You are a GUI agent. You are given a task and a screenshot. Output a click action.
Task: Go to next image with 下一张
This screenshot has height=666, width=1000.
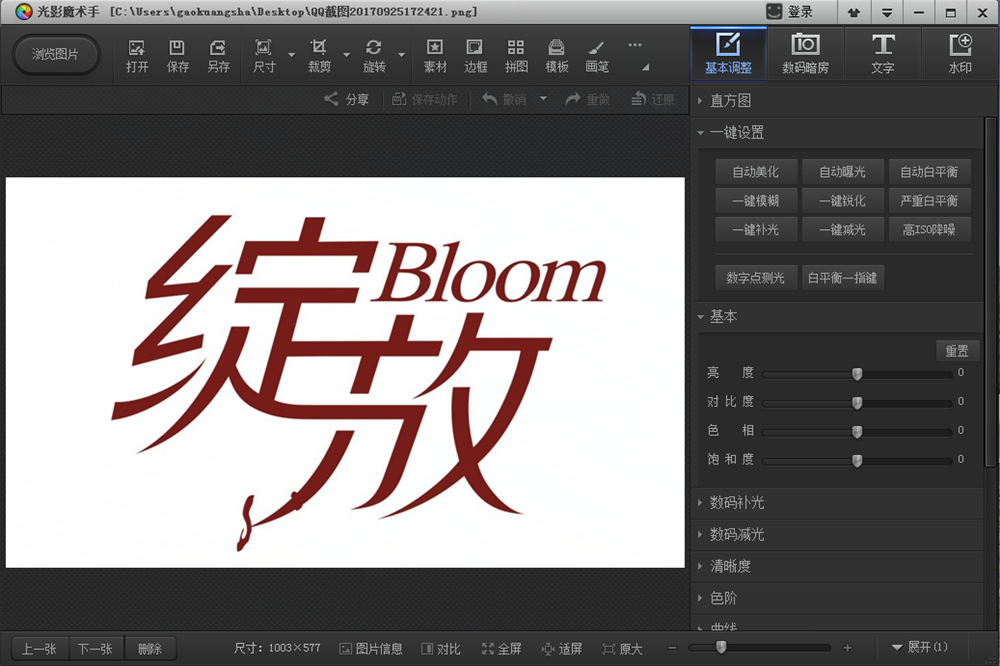(96, 649)
